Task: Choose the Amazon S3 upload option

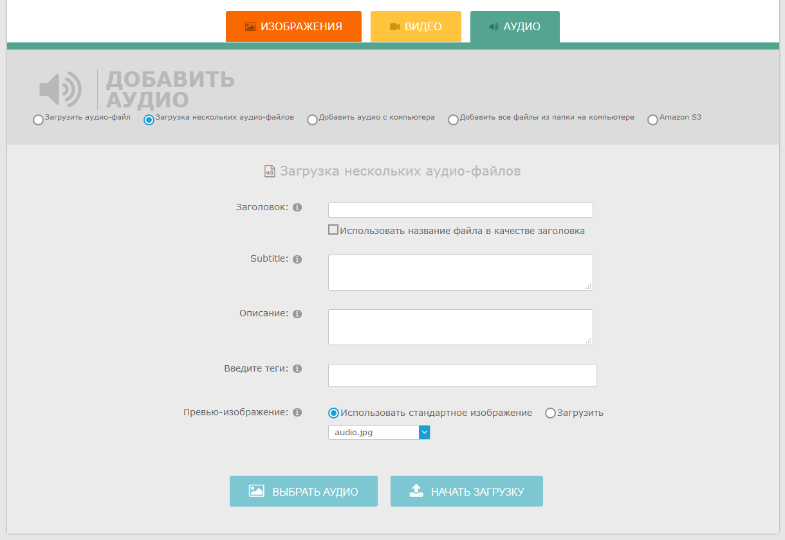Action: (x=653, y=119)
